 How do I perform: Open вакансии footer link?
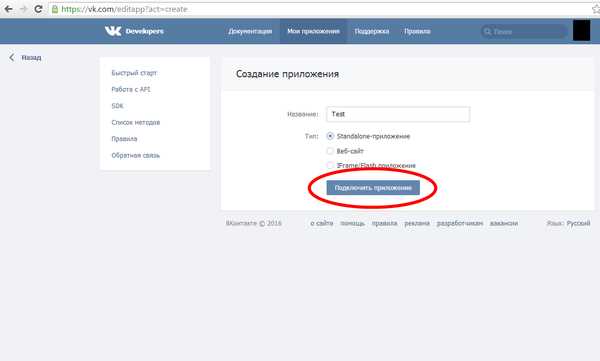tap(504, 223)
